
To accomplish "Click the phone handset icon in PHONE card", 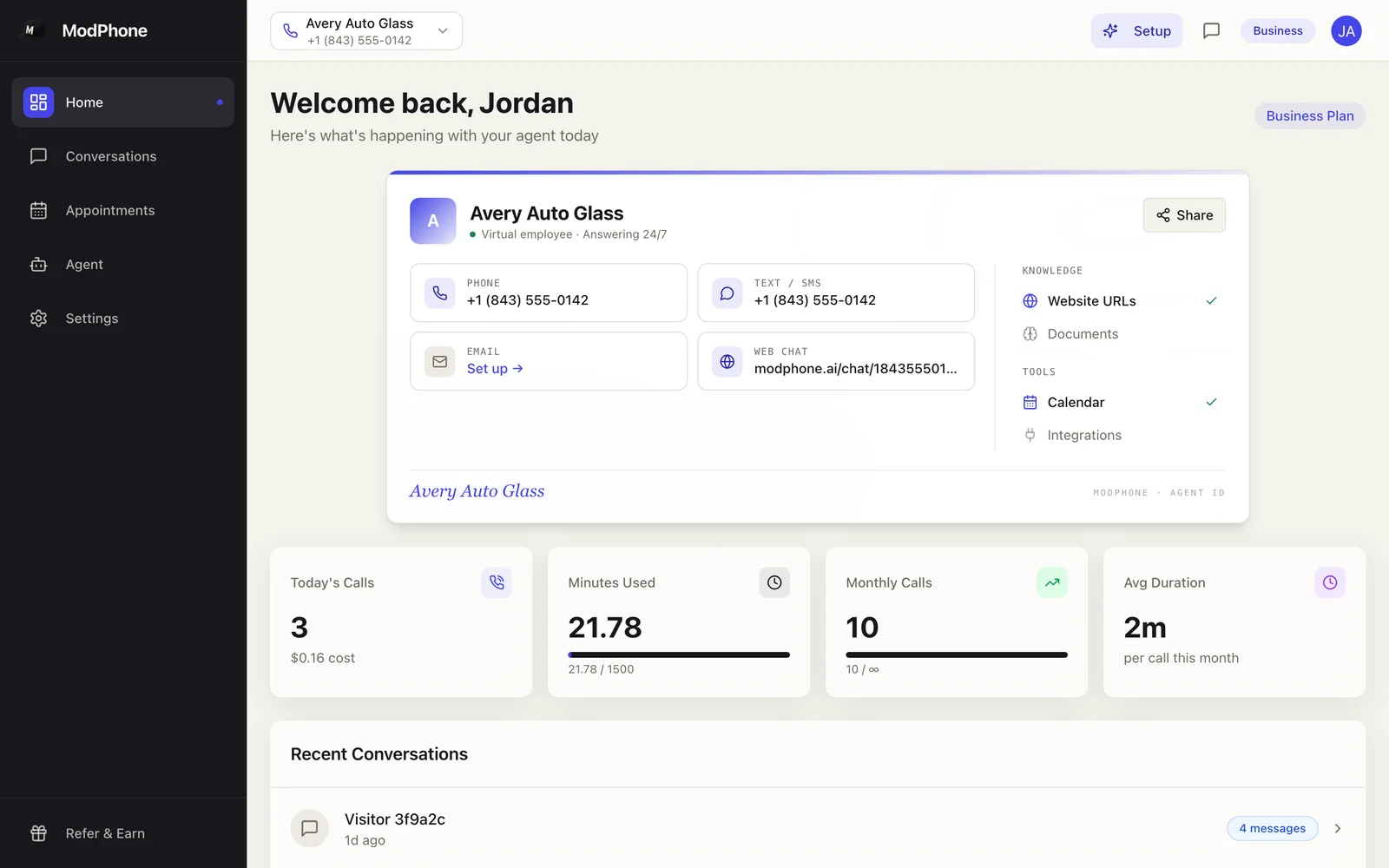I will [440, 293].
